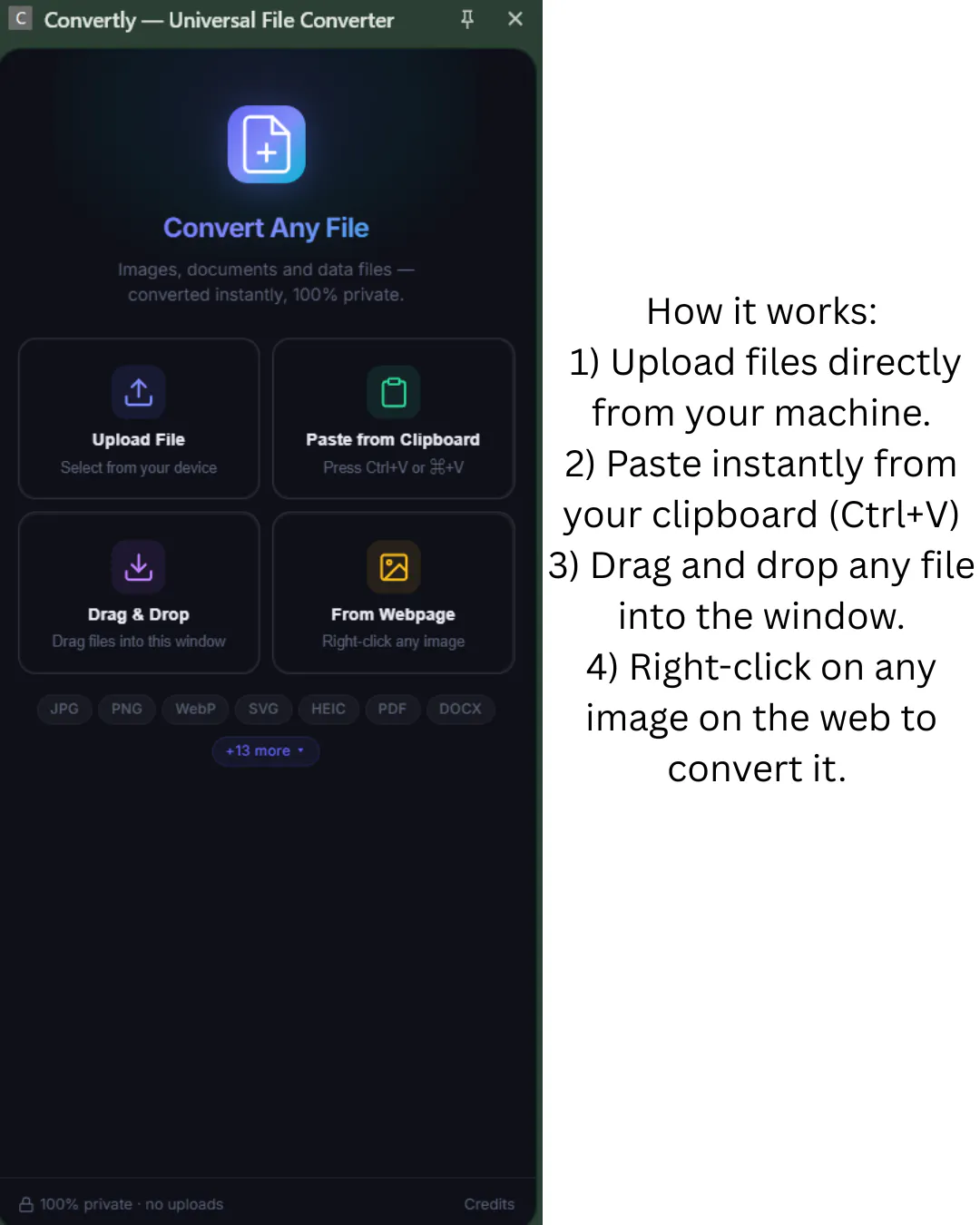Click the green clipboard icon
980x1225 pixels.
point(393,392)
